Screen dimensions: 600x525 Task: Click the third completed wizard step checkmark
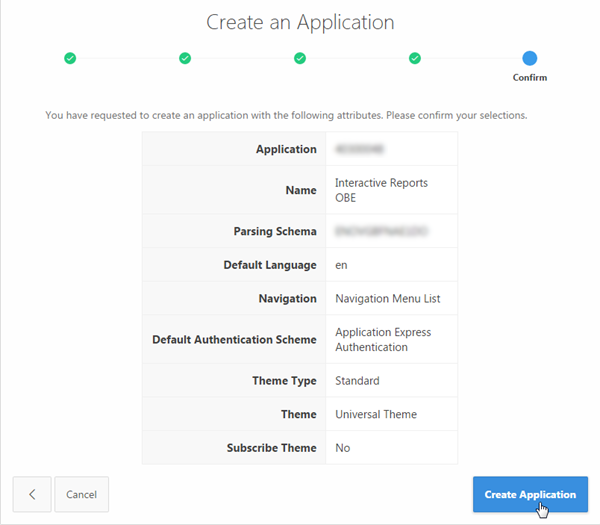[x=300, y=58]
